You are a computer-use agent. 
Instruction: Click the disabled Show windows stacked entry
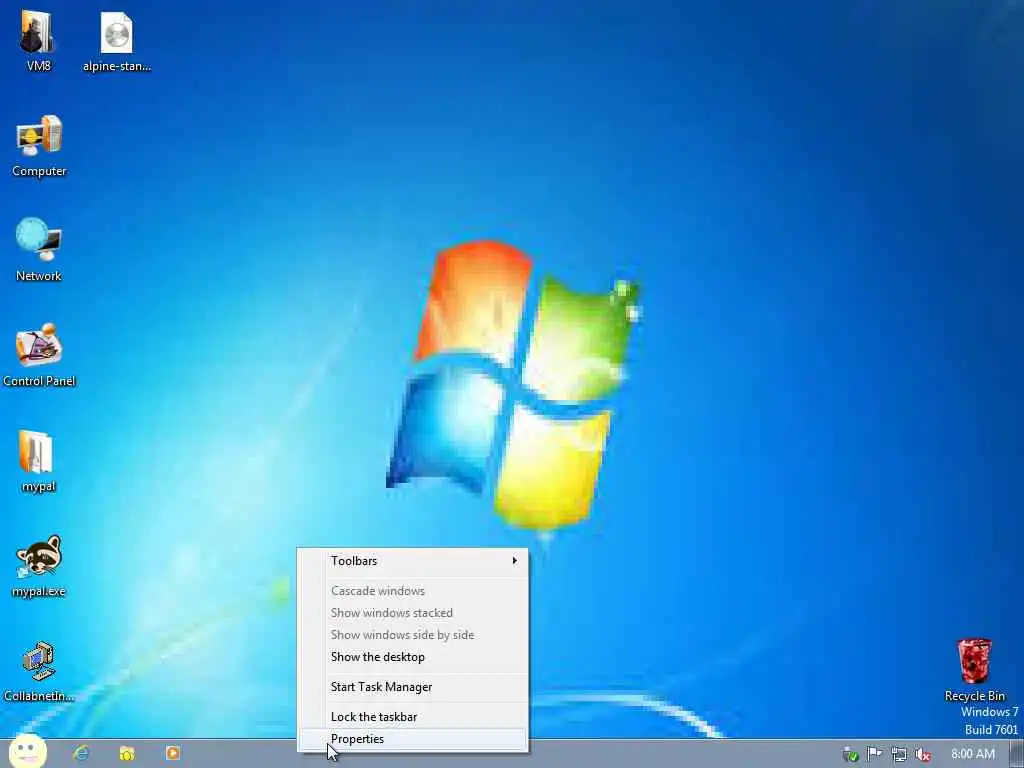[412, 613]
